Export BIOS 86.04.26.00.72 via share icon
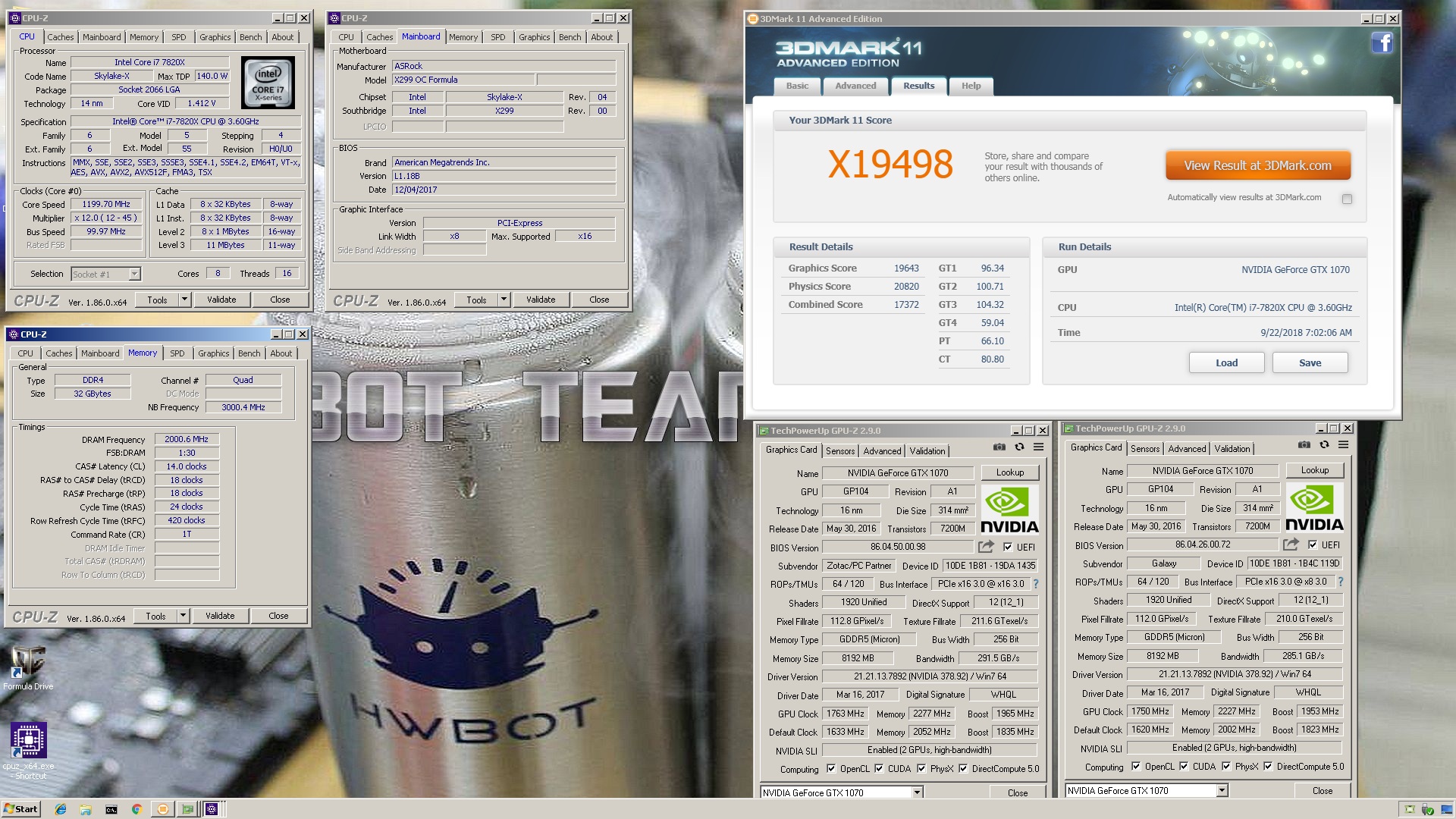The height and width of the screenshot is (819, 1456). coord(1291,544)
